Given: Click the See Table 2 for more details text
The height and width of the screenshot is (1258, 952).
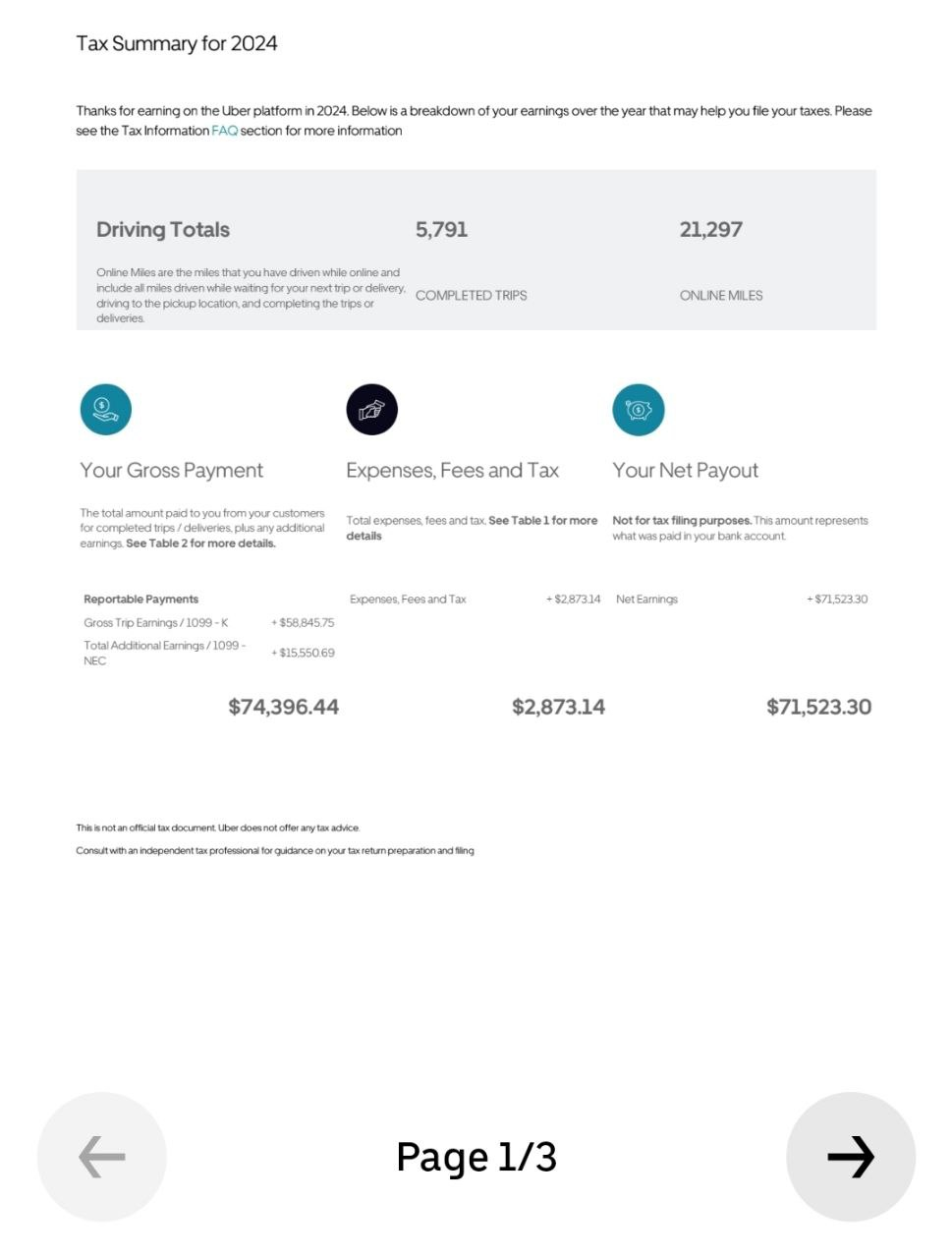Looking at the screenshot, I should tap(200, 543).
